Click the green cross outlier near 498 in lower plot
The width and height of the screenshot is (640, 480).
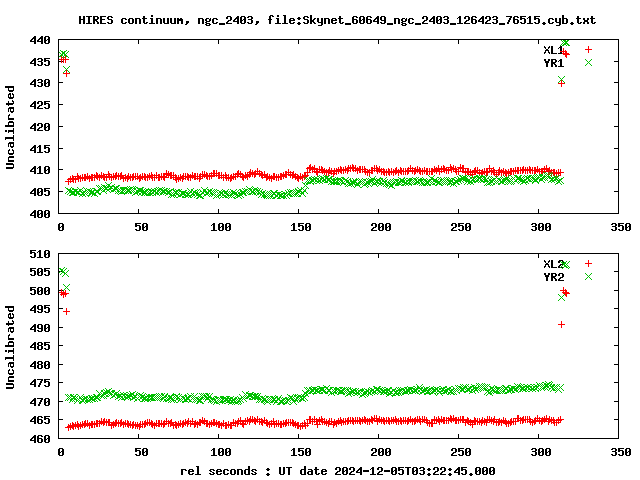click(561, 298)
